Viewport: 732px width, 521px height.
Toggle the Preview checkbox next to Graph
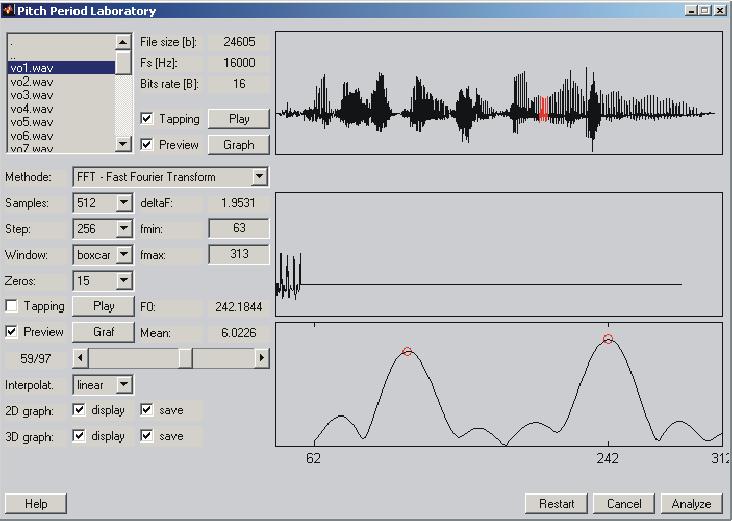pyautogui.click(x=147, y=145)
